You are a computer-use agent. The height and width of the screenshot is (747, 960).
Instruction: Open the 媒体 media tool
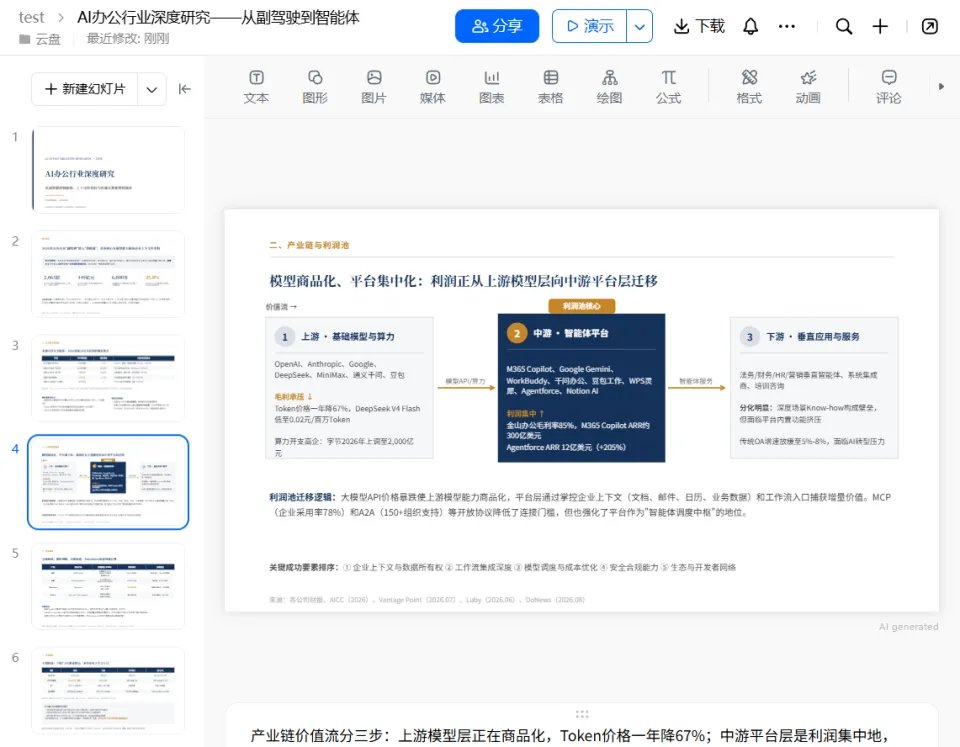coord(432,87)
